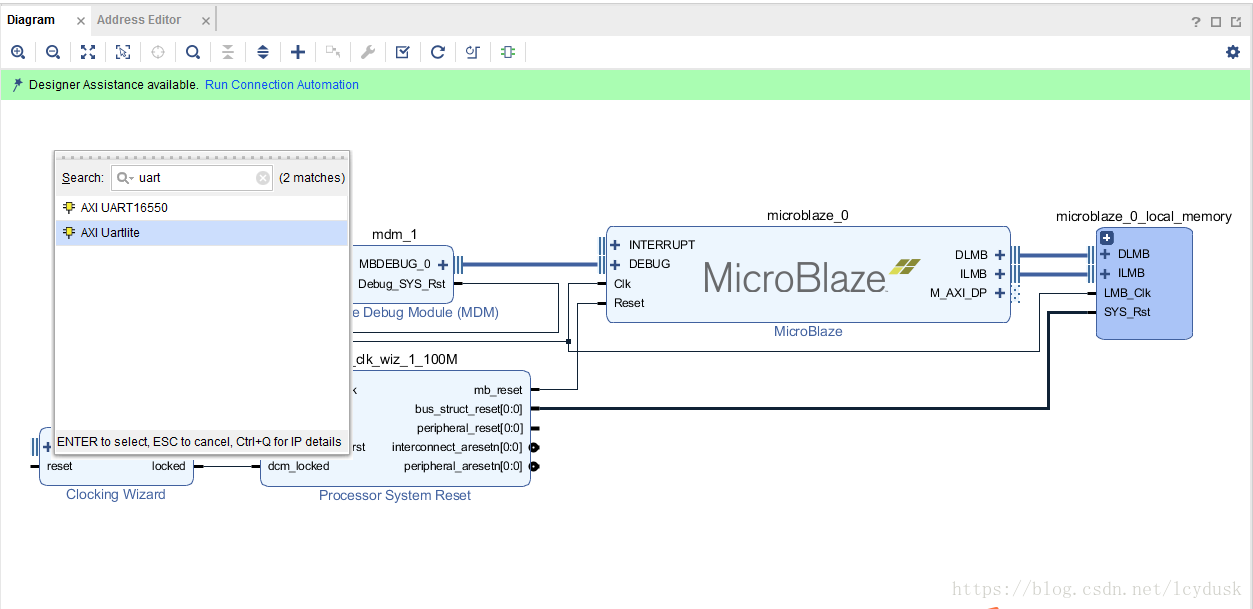Image resolution: width=1253 pixels, height=609 pixels.
Task: Select the dcm_locked pin
Action: (298, 466)
